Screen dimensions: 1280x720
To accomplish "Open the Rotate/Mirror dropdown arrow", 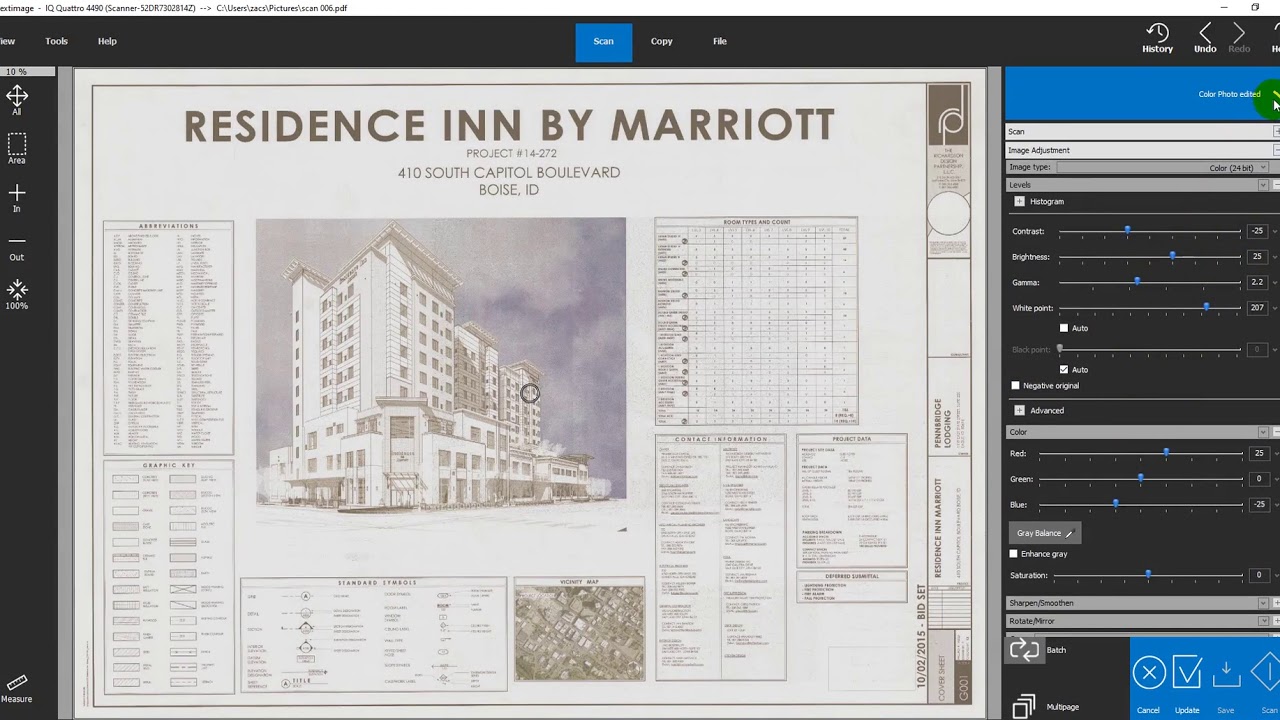I will 1263,621.
